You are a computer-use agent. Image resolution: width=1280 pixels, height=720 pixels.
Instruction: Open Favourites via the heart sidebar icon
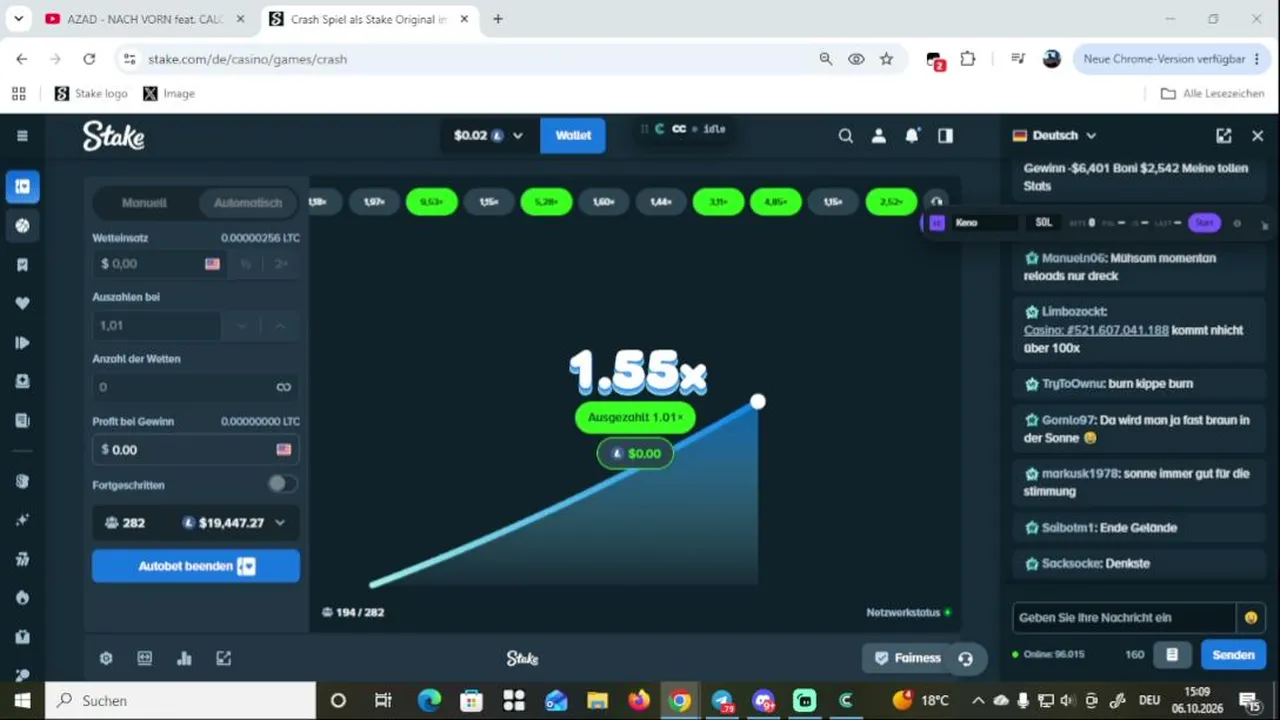[x=22, y=303]
